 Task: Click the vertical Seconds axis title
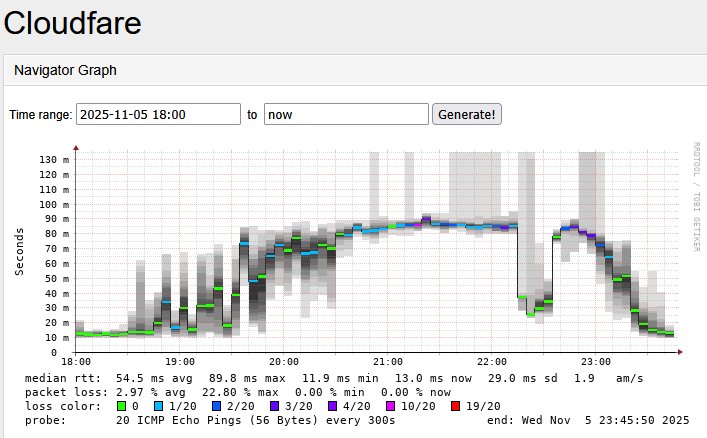[x=19, y=250]
